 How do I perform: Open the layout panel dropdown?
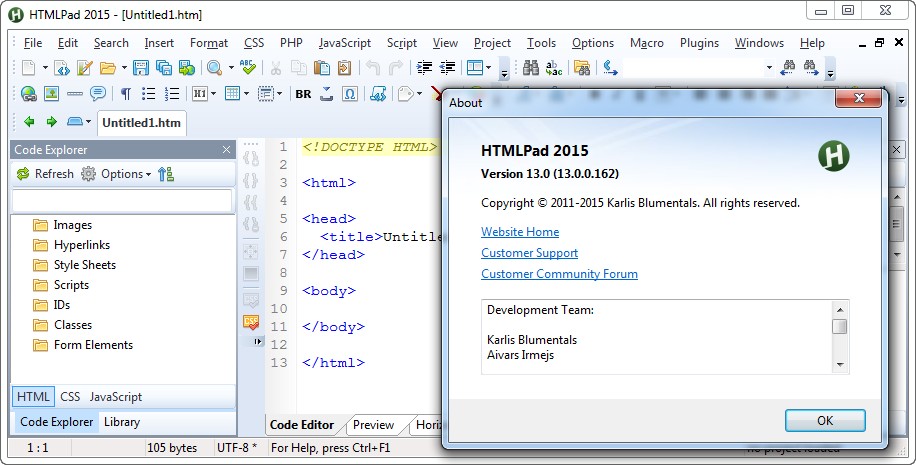(x=488, y=68)
